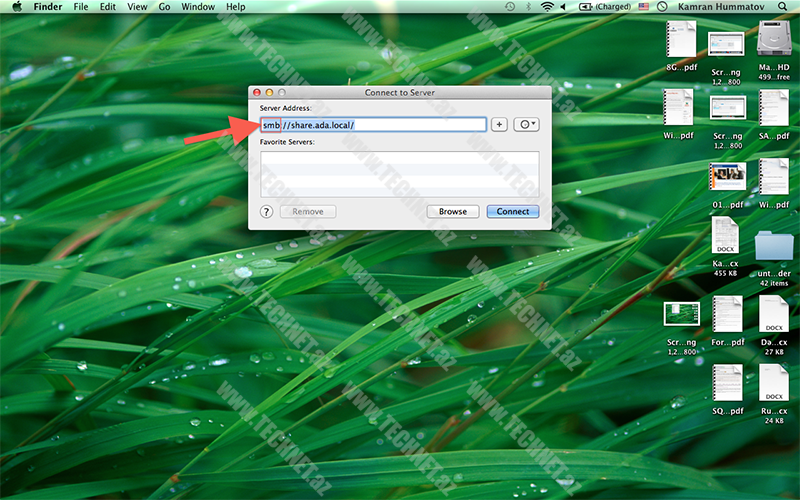
Task: Select the Da...cx DOCX file
Action: pyautogui.click(x=773, y=314)
